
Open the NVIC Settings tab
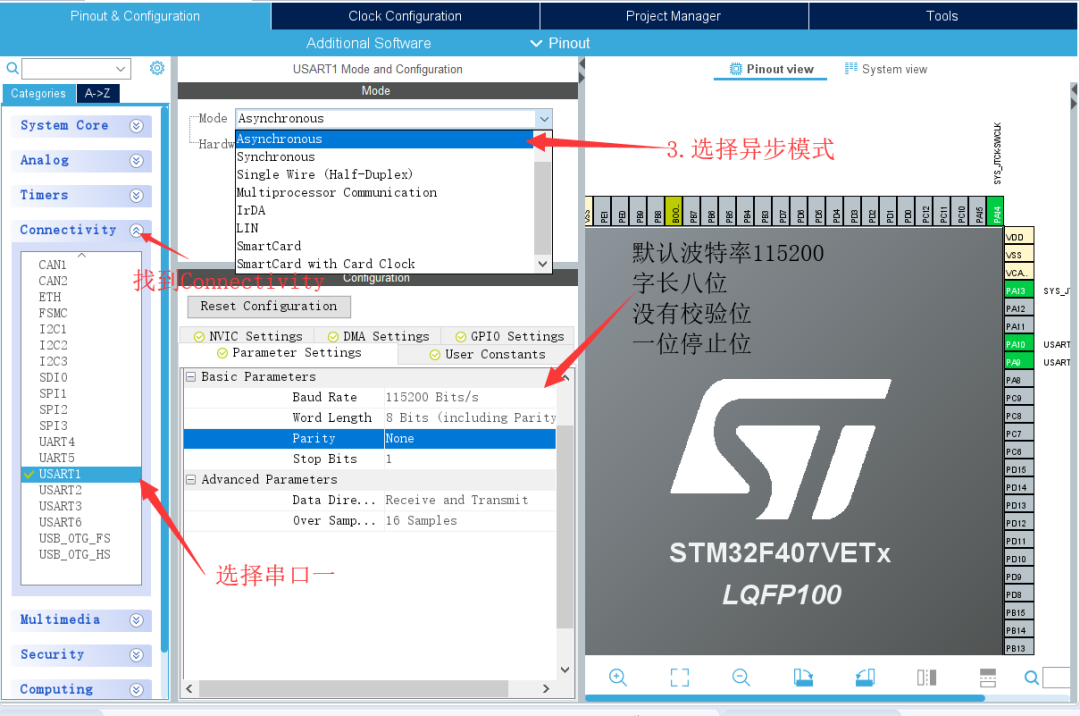248,336
